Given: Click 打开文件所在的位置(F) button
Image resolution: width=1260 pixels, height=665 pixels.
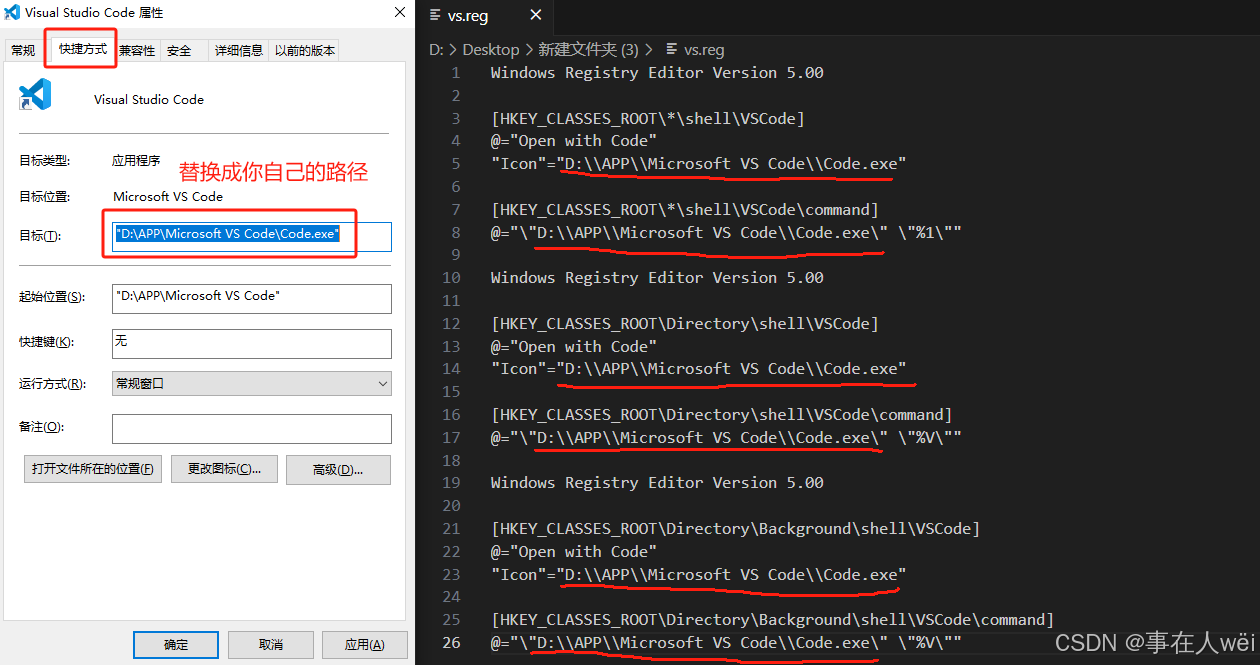Looking at the screenshot, I should 93,470.
